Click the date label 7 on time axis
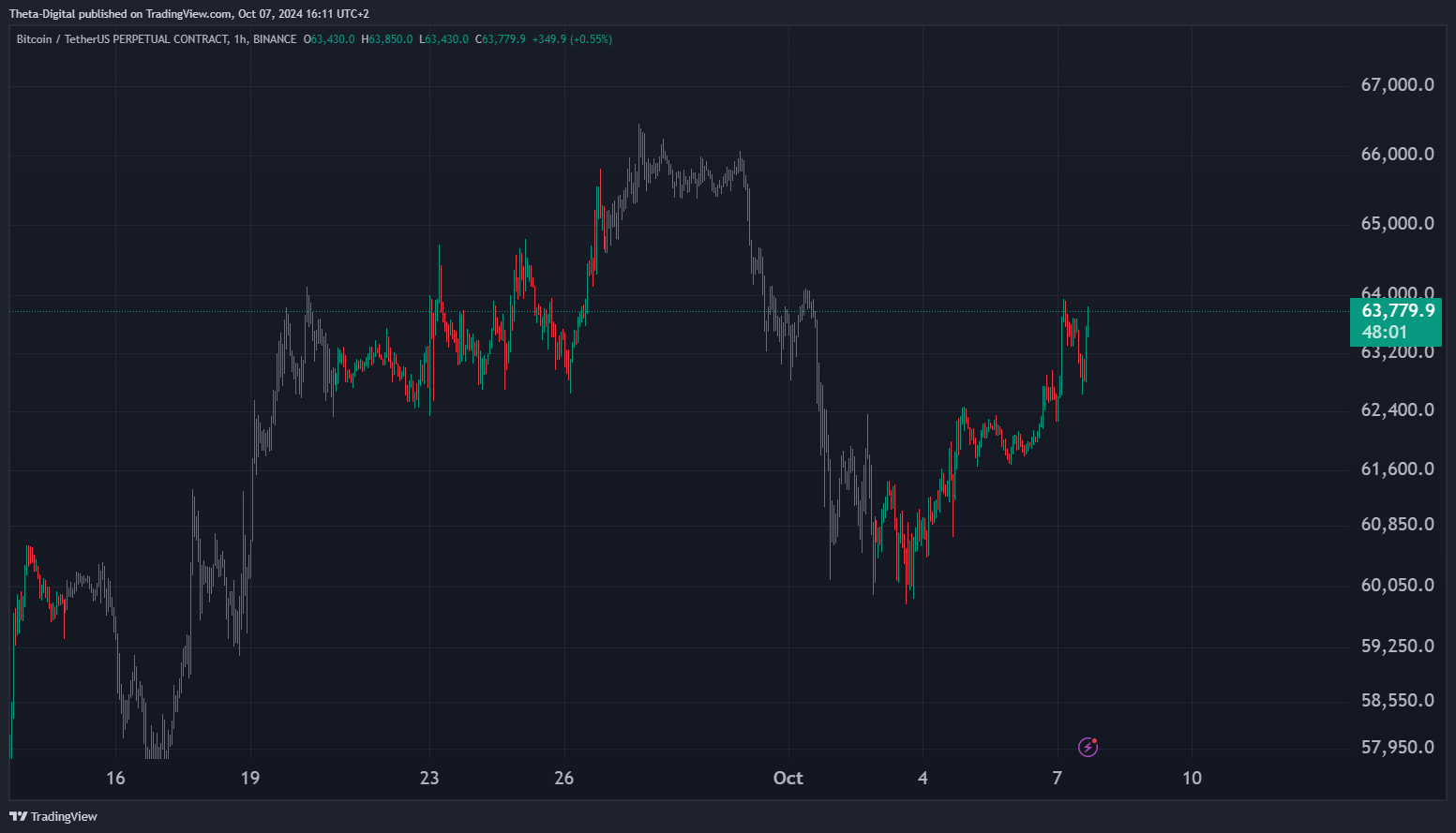 pyautogui.click(x=1058, y=779)
